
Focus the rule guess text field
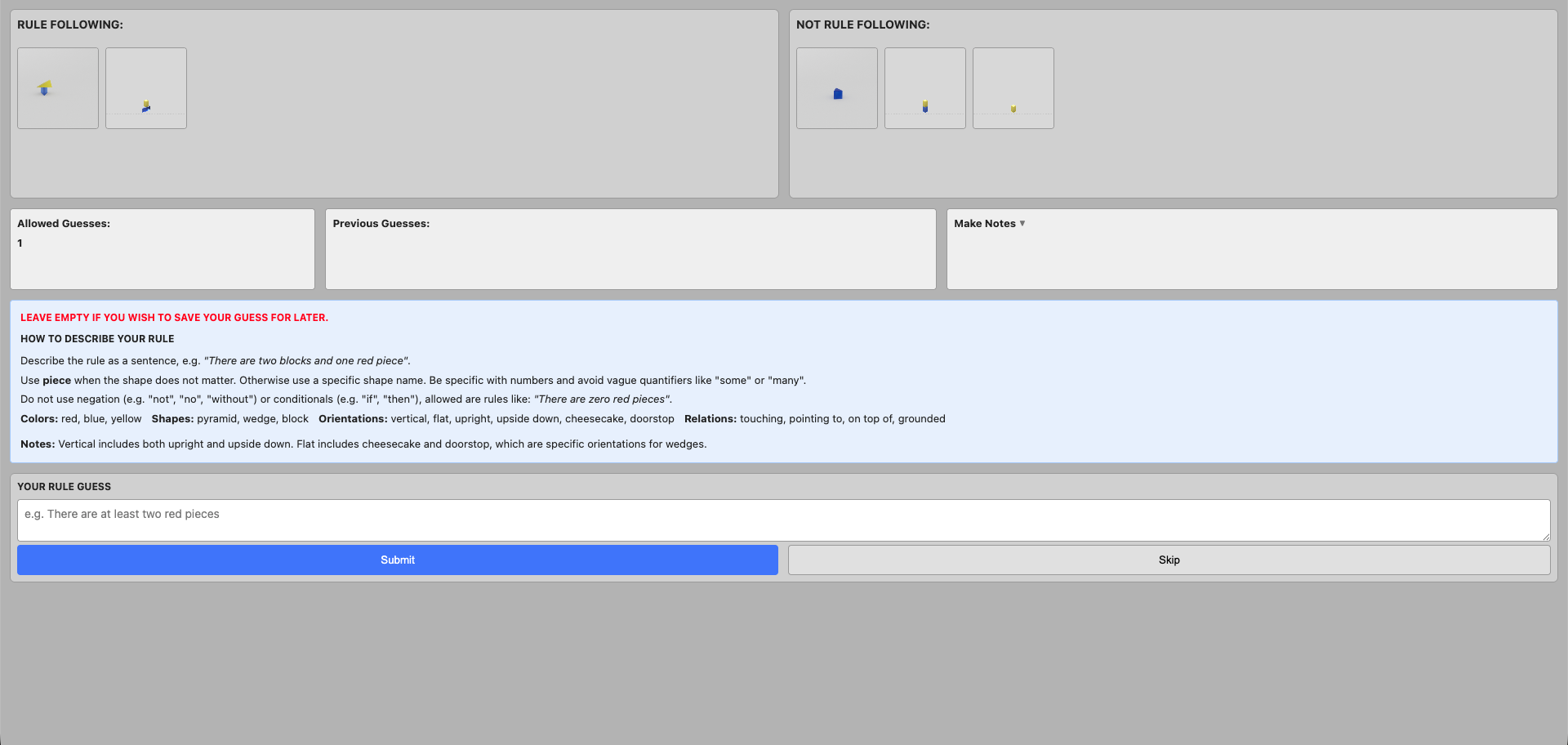(x=783, y=520)
